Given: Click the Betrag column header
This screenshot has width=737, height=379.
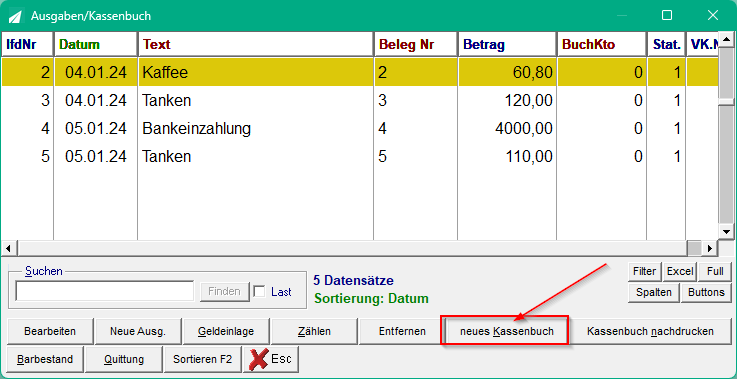Looking at the screenshot, I should tap(507, 45).
